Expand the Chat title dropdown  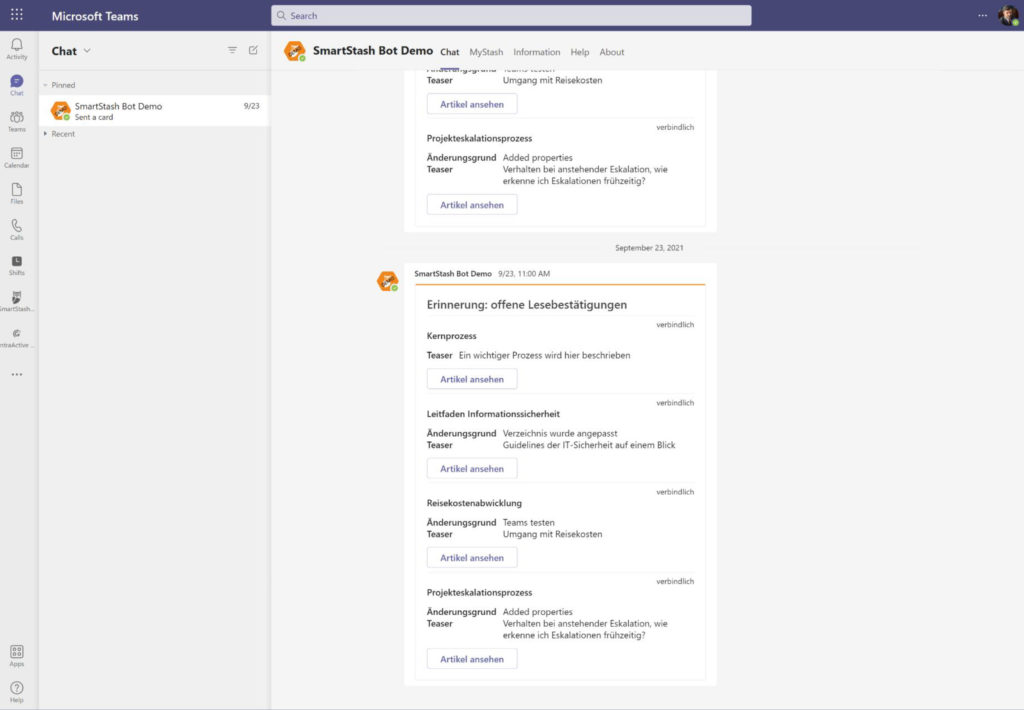(x=88, y=50)
